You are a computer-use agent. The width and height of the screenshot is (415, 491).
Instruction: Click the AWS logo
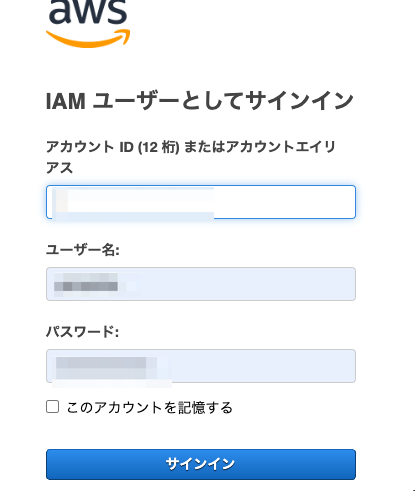coord(88,23)
